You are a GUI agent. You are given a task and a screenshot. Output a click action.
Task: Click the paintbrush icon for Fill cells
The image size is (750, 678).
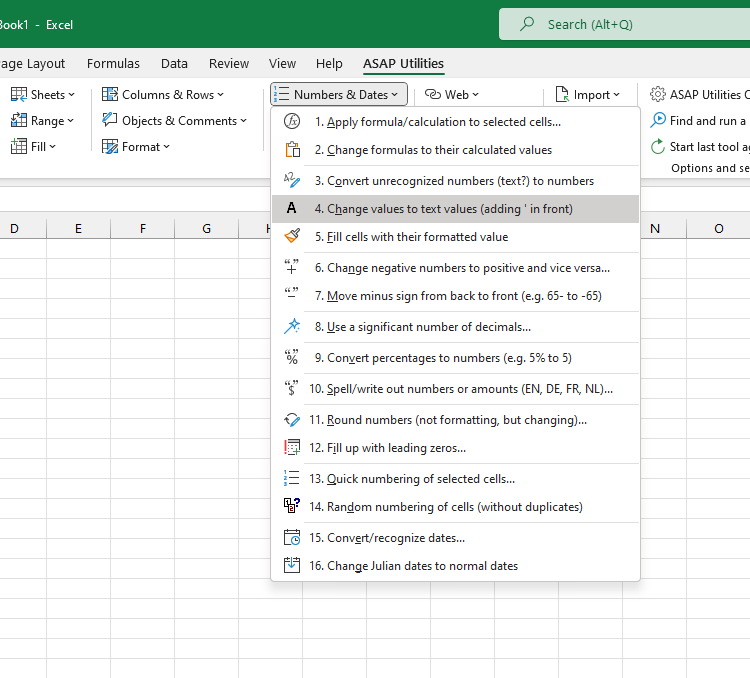tap(292, 236)
